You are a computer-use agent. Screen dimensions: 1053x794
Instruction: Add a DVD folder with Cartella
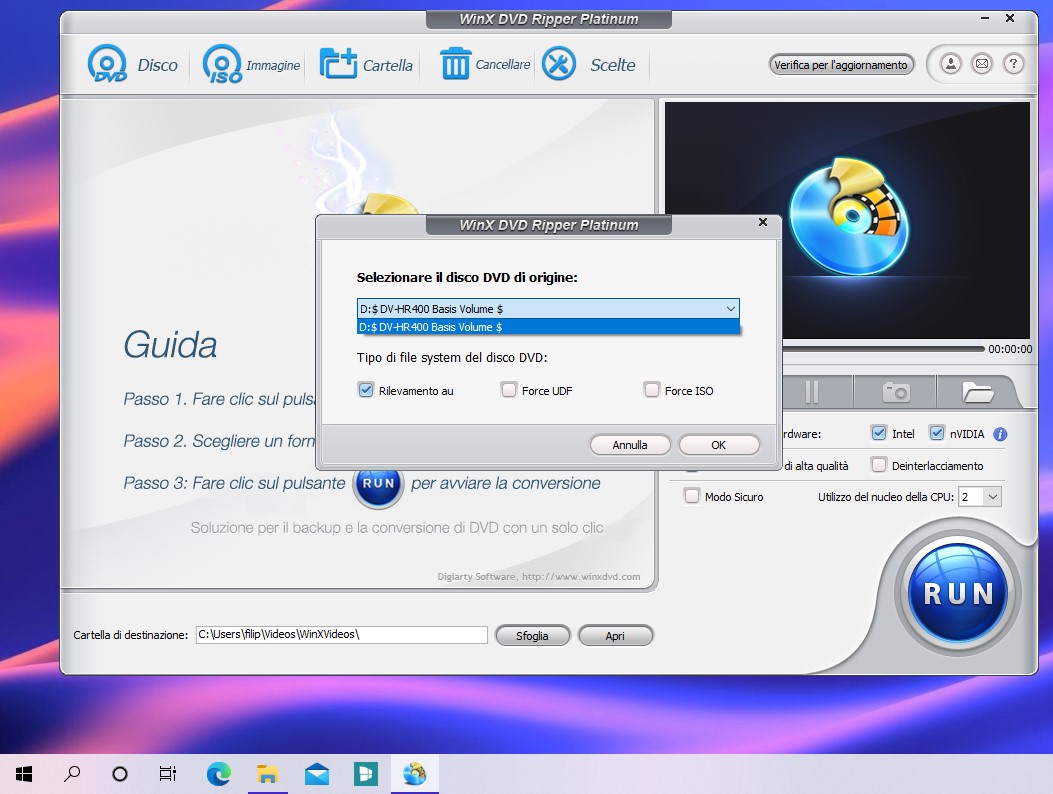coord(366,64)
